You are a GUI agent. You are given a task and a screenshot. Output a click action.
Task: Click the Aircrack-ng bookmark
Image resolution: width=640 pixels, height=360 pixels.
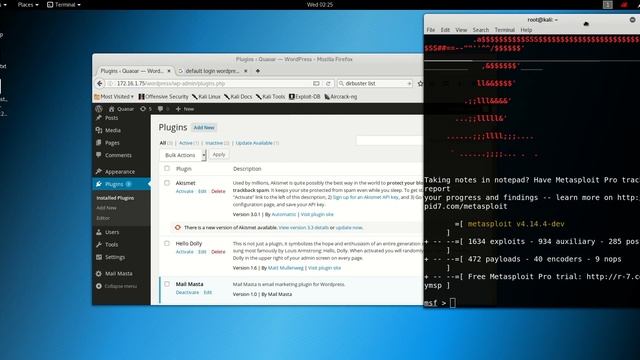pos(341,97)
